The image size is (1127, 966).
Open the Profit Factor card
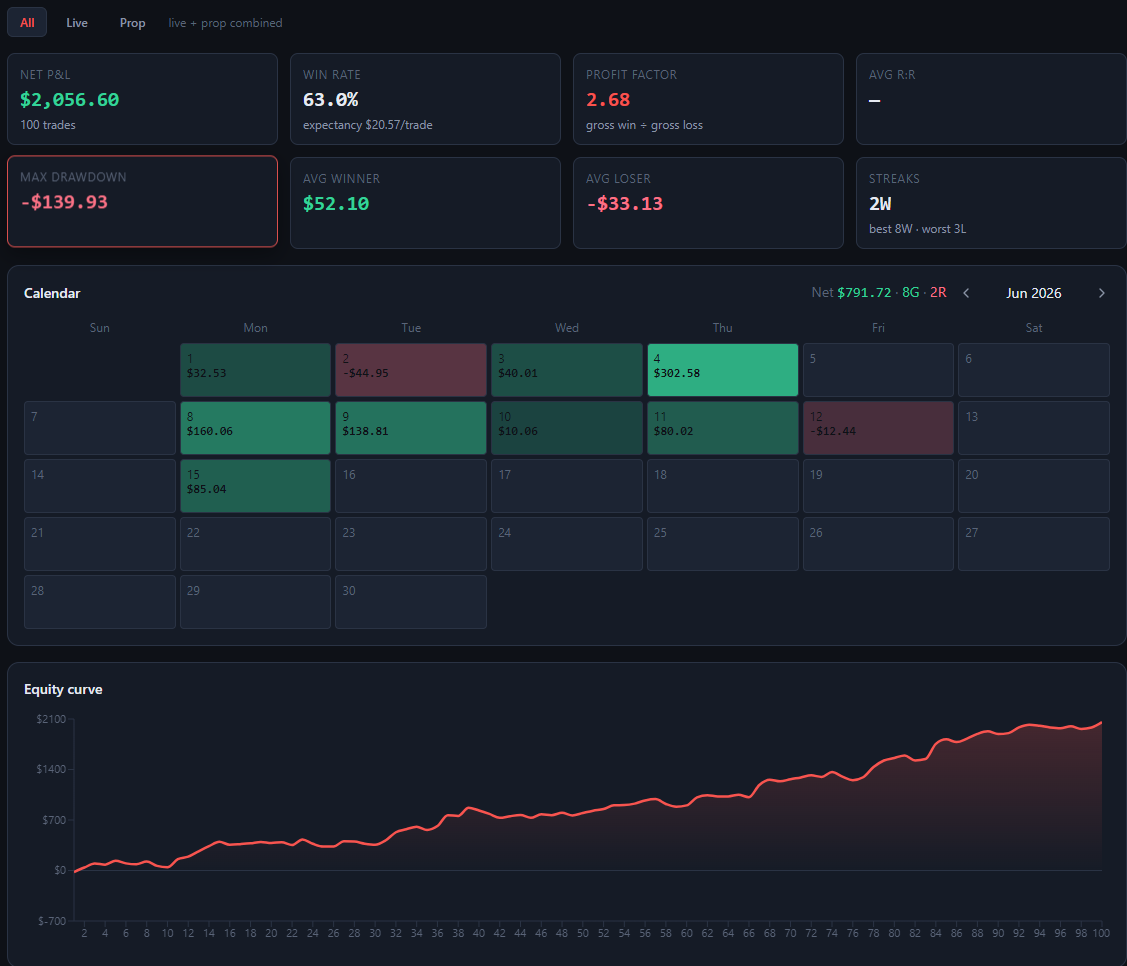click(x=708, y=99)
